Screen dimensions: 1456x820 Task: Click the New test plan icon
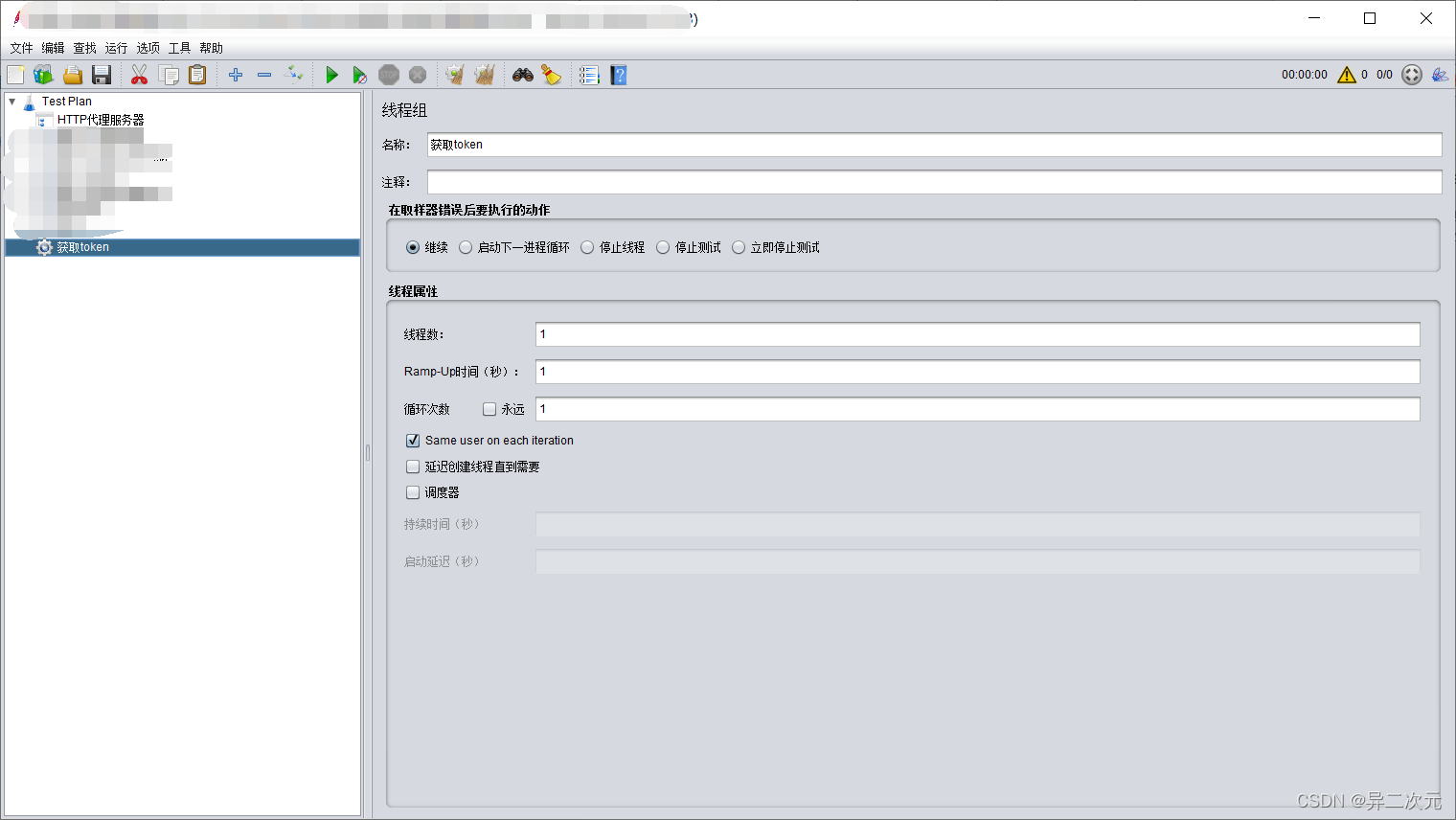point(15,75)
